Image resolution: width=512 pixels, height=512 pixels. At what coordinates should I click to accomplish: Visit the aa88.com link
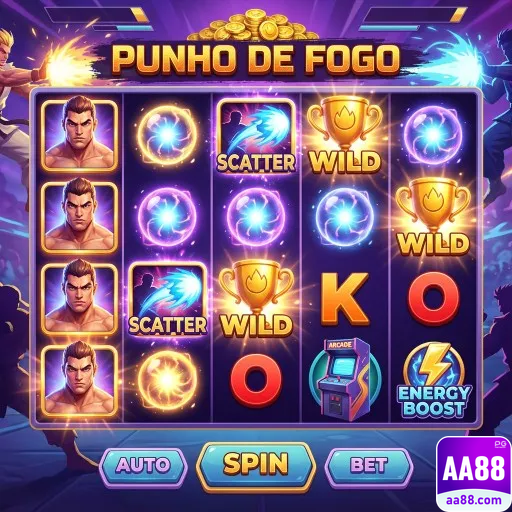coord(474,501)
